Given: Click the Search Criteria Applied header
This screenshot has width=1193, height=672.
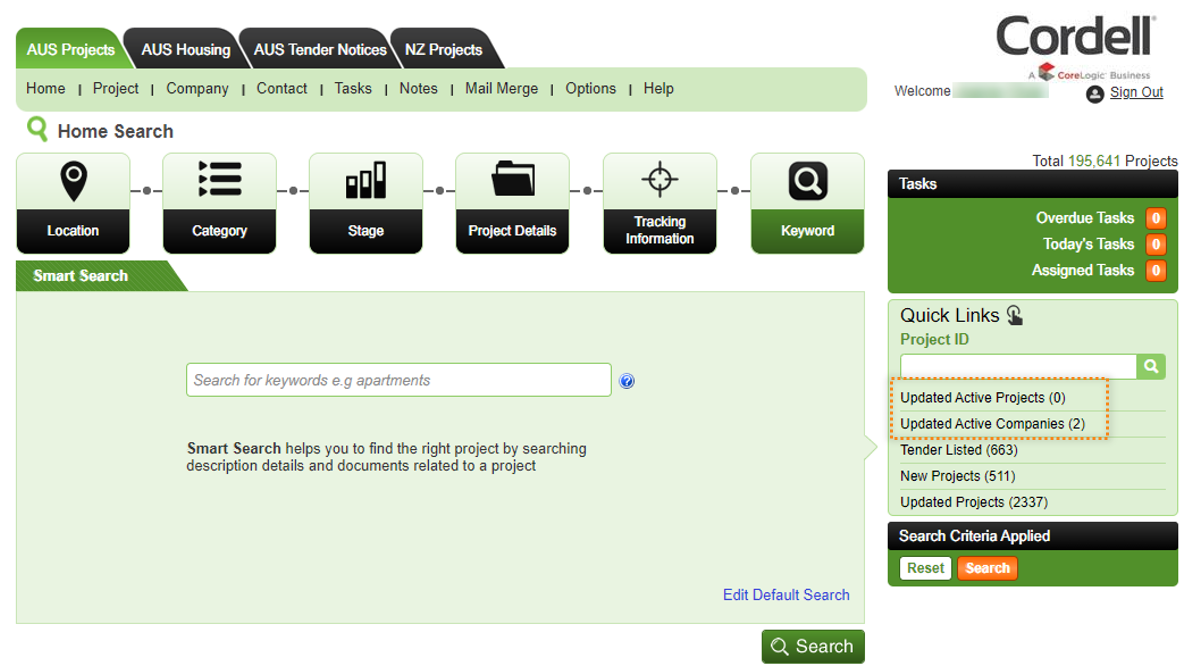Looking at the screenshot, I should 1032,537.
